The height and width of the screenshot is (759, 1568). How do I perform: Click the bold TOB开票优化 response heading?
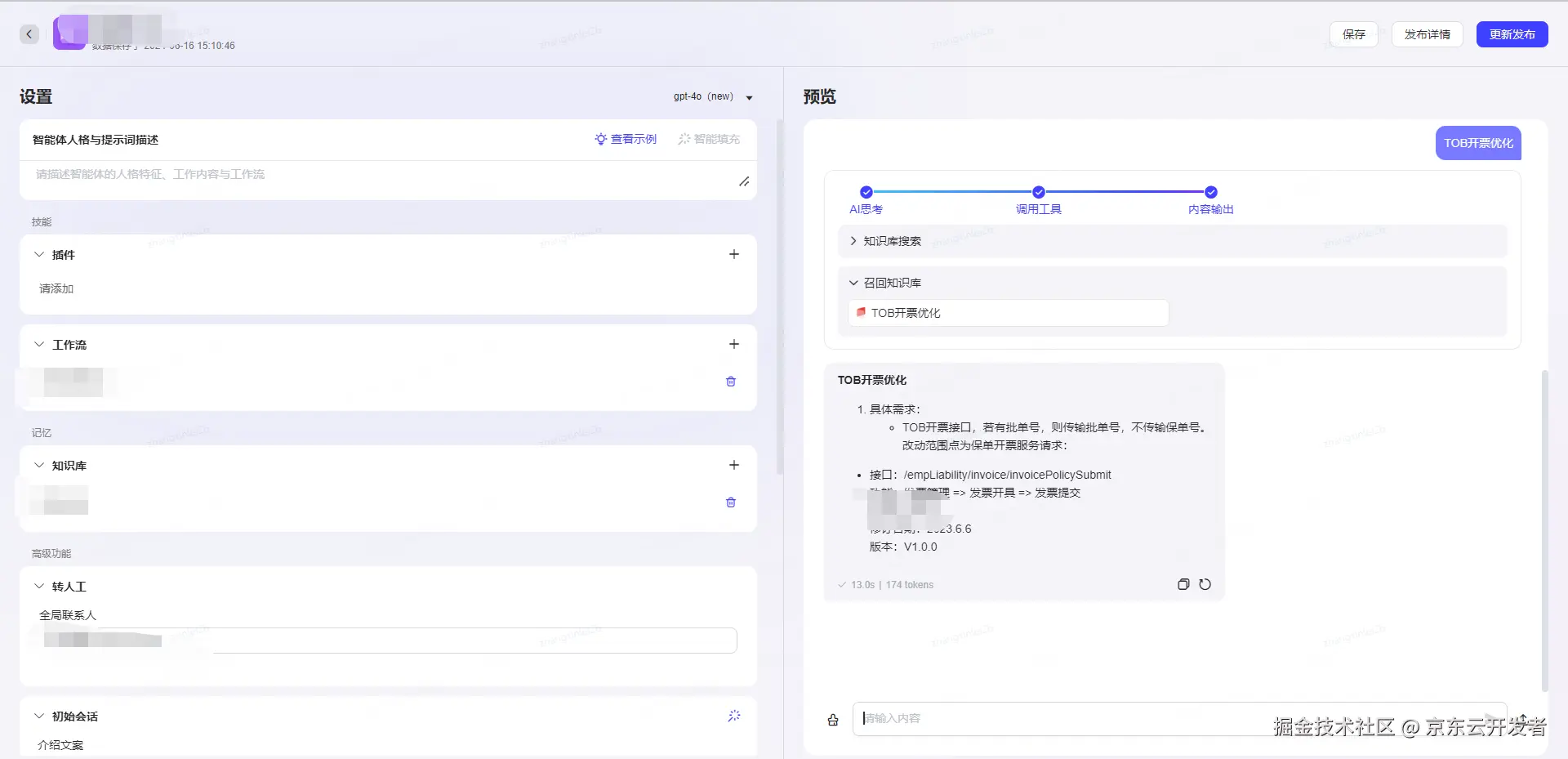tap(872, 380)
